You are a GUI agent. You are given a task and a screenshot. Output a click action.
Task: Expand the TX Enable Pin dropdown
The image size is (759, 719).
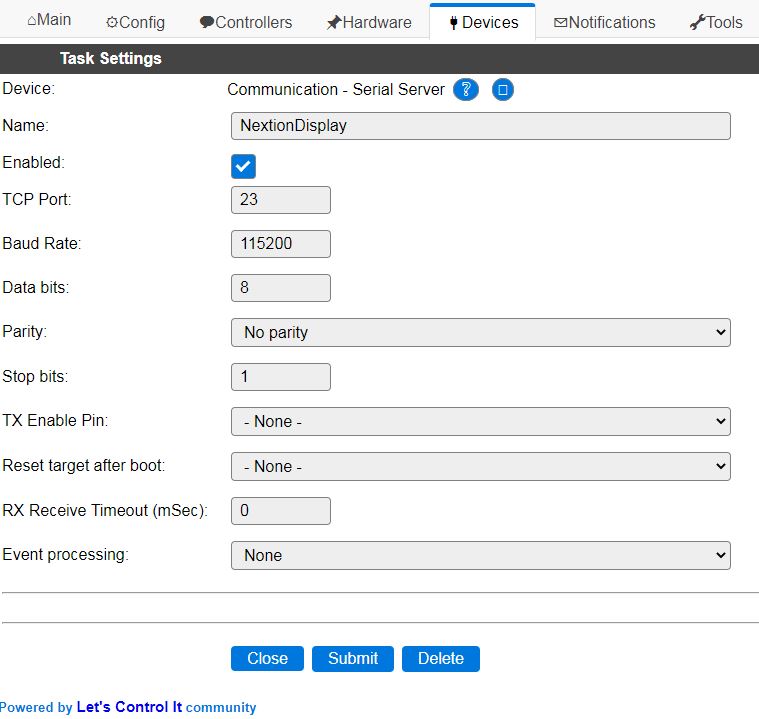[x=480, y=422]
